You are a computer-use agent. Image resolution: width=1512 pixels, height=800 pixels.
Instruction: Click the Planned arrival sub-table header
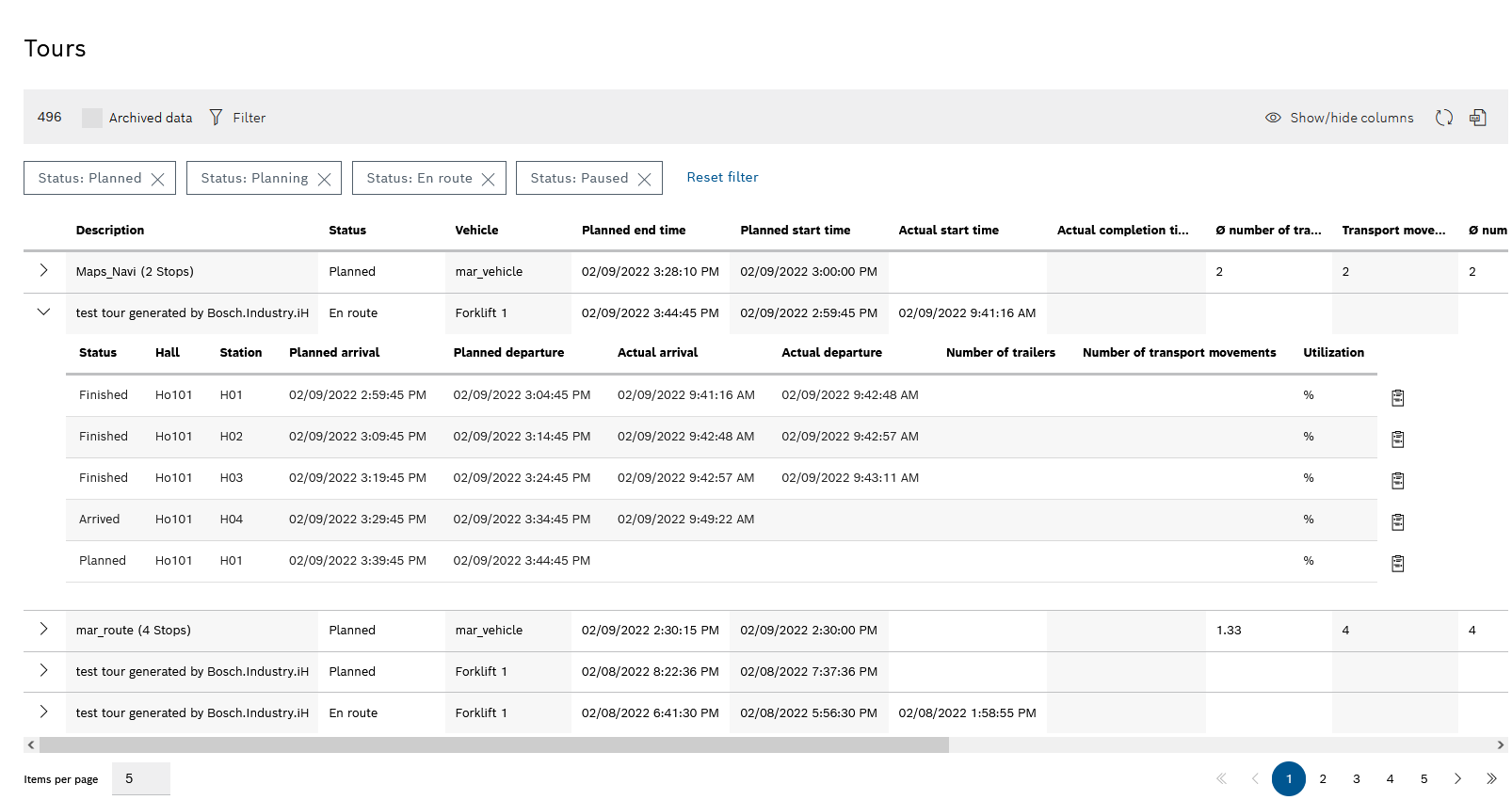pyautogui.click(x=334, y=352)
